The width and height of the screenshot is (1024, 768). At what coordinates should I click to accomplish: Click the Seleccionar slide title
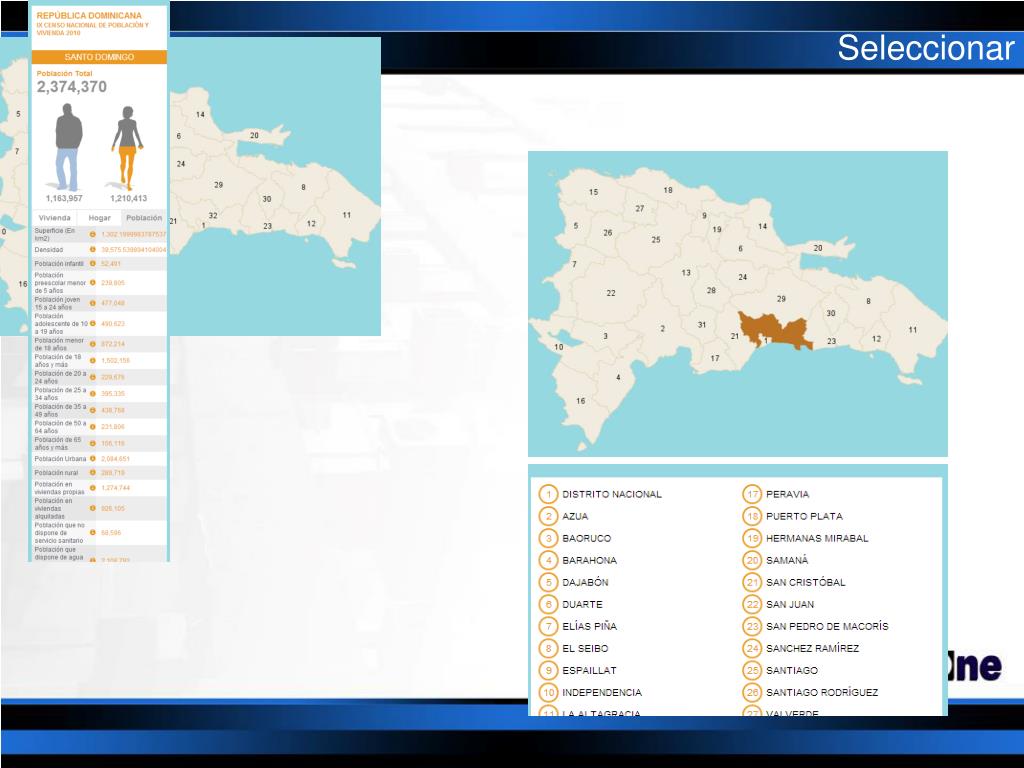(926, 48)
